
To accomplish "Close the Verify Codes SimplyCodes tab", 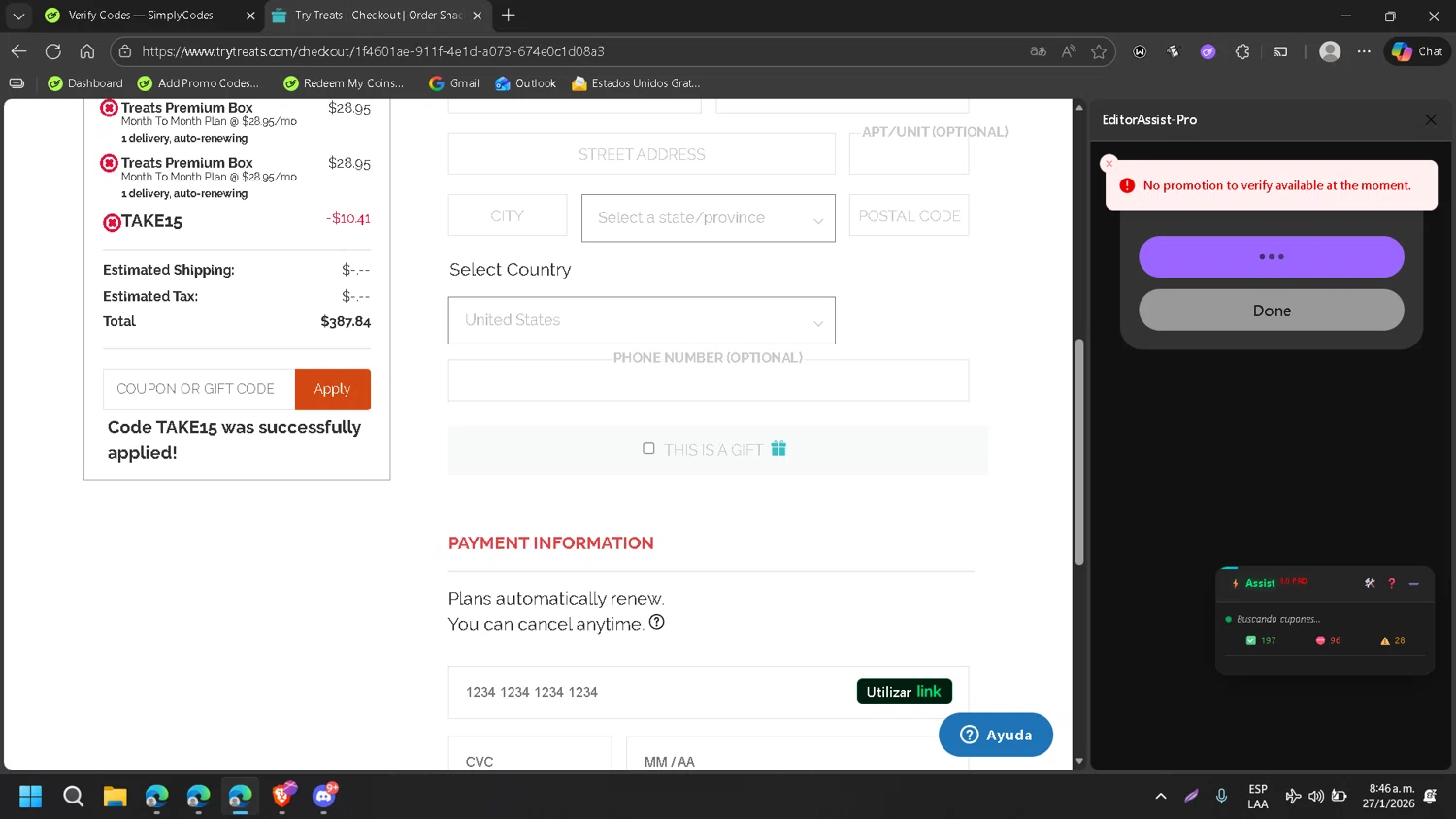I will click(x=250, y=16).
